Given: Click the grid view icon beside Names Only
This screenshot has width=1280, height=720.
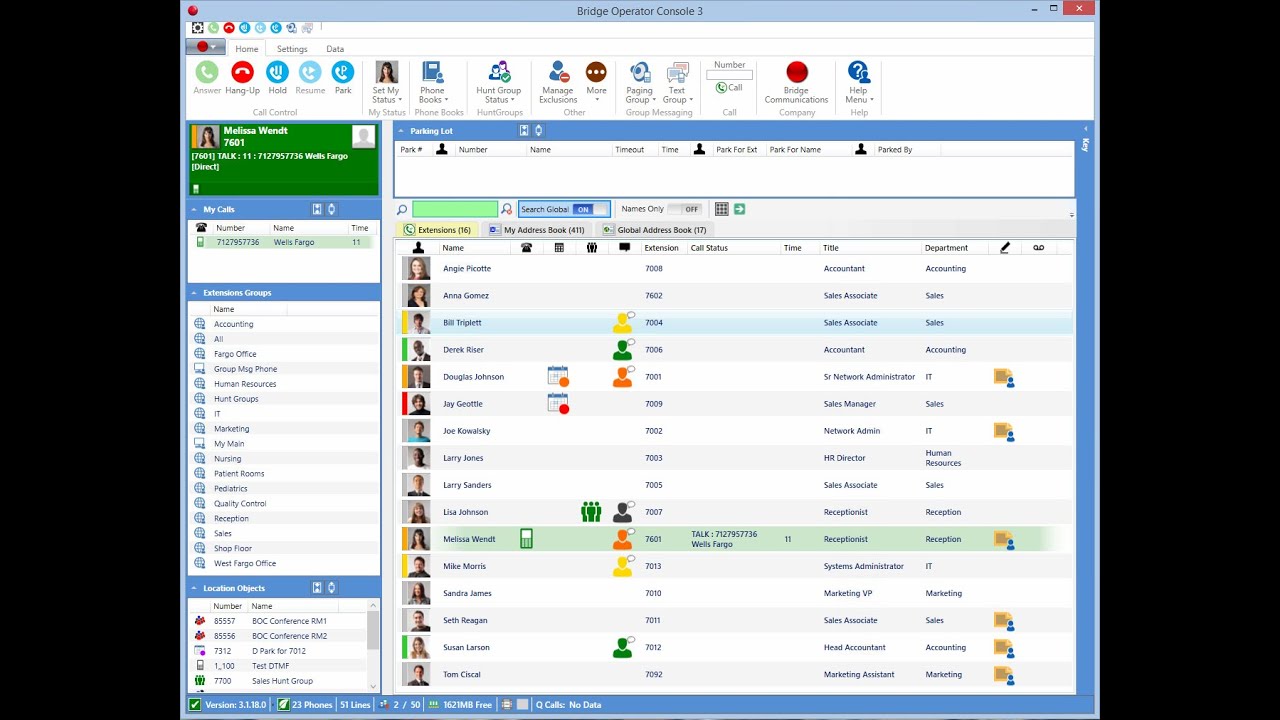Looking at the screenshot, I should coord(722,209).
